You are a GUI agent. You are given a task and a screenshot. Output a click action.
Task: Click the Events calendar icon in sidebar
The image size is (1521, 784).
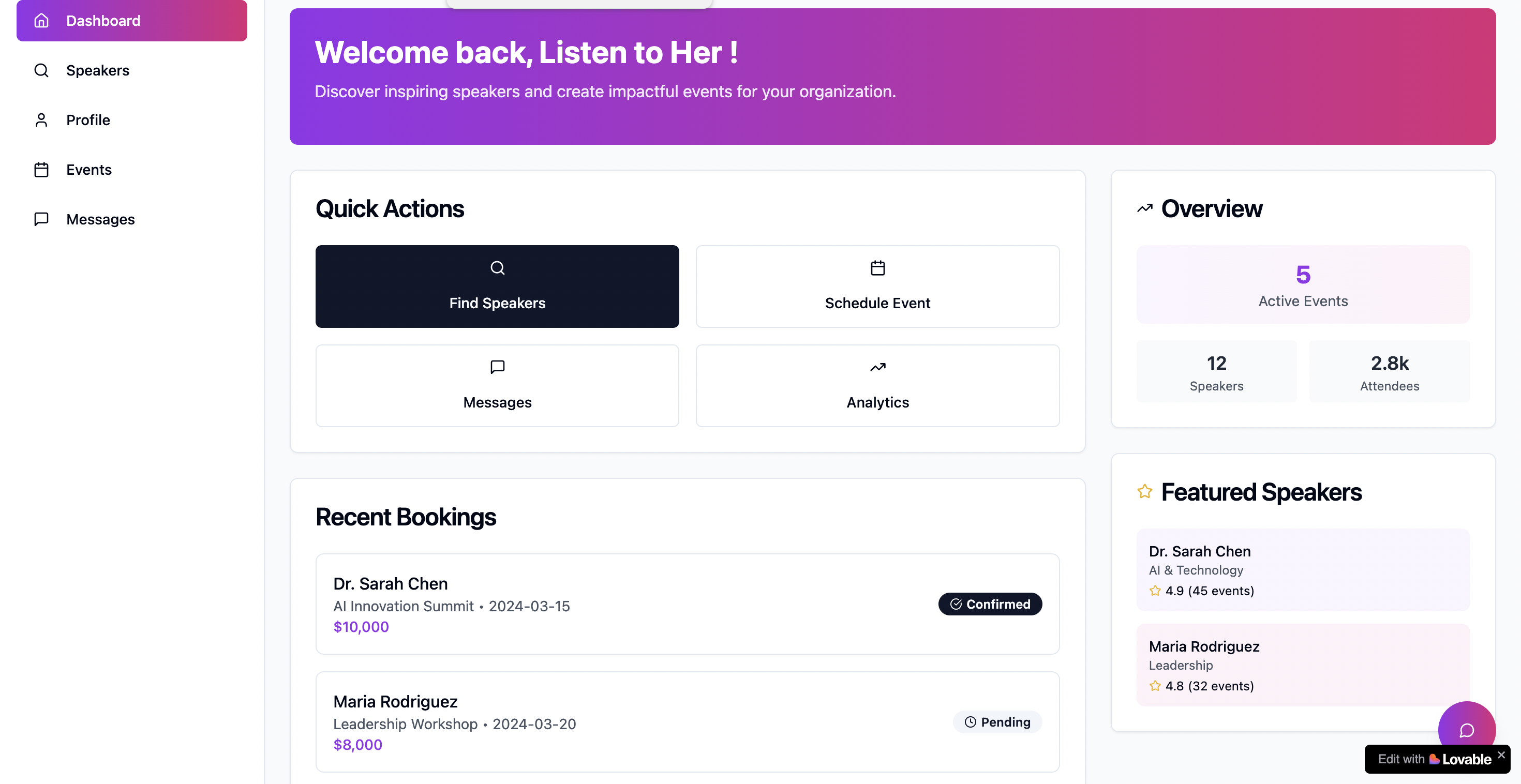[x=41, y=170]
